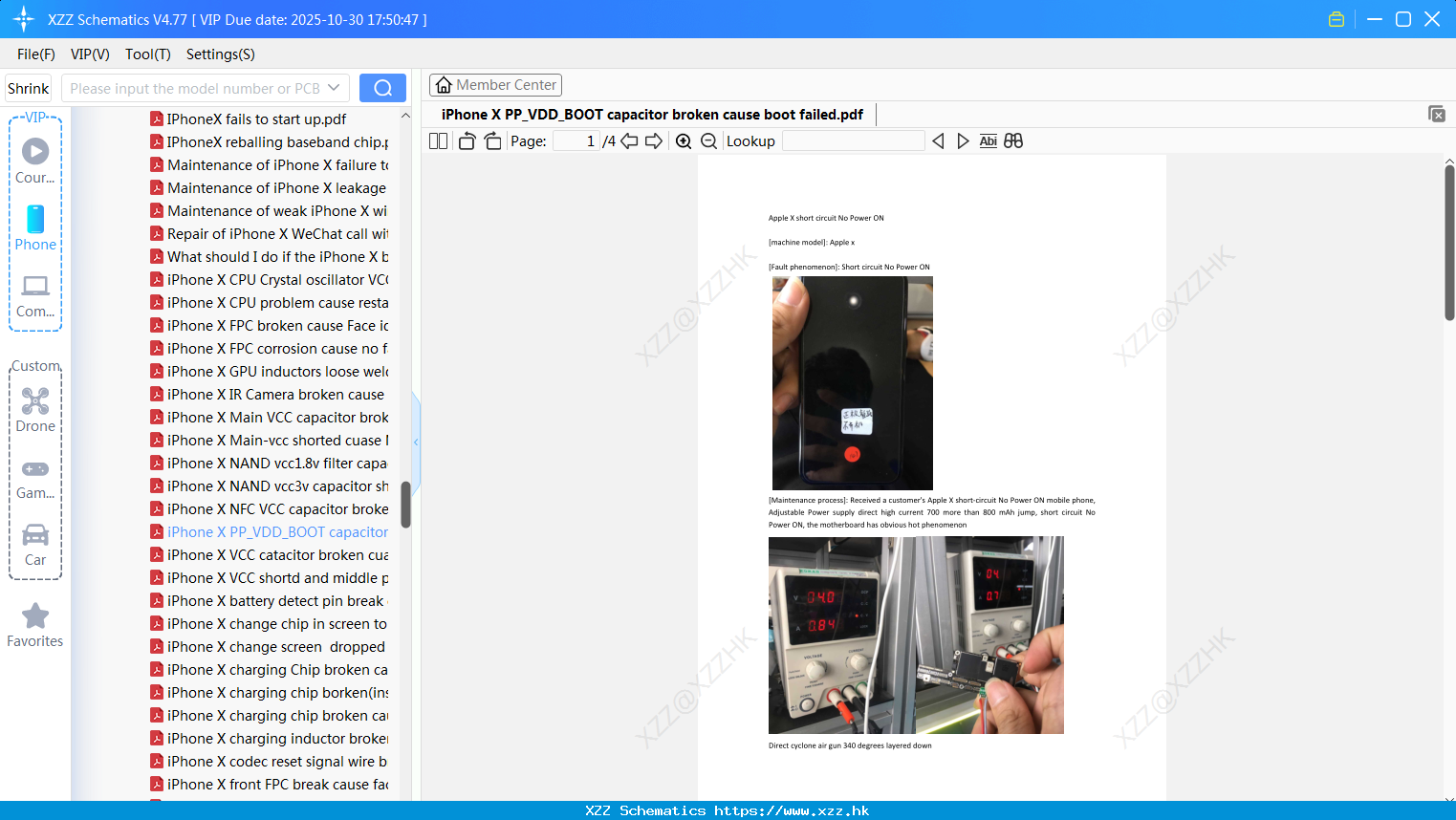
Task: Collapse the file list panel handle
Action: pos(416,442)
